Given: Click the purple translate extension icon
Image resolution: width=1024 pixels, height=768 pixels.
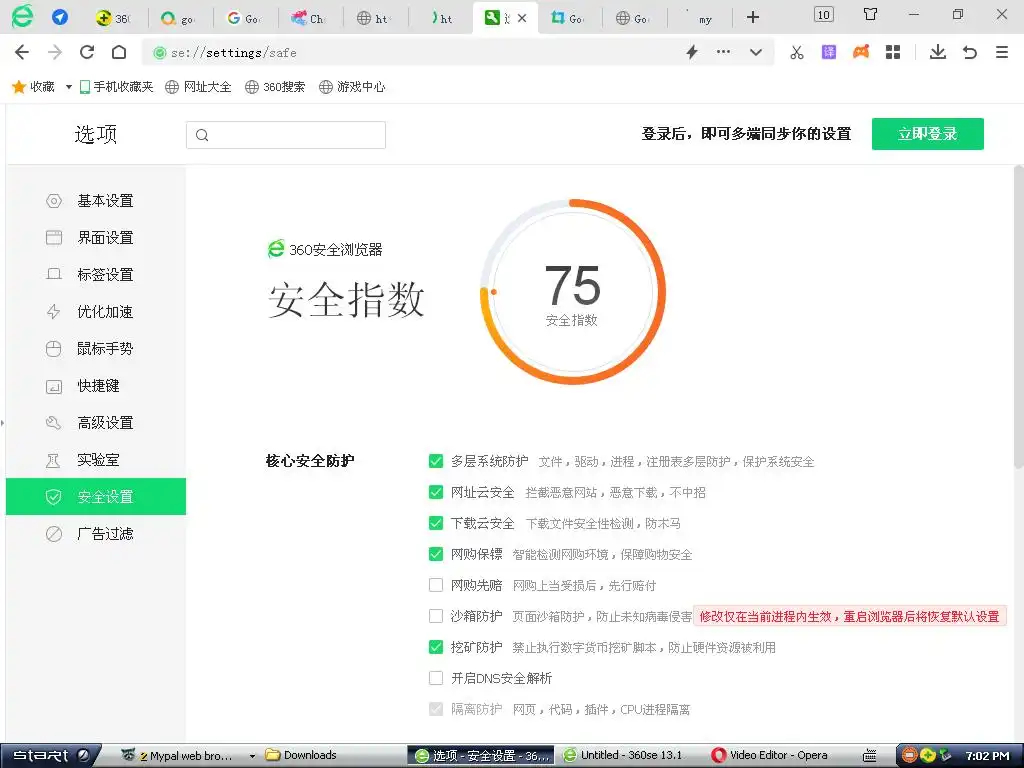Looking at the screenshot, I should pyautogui.click(x=829, y=52).
